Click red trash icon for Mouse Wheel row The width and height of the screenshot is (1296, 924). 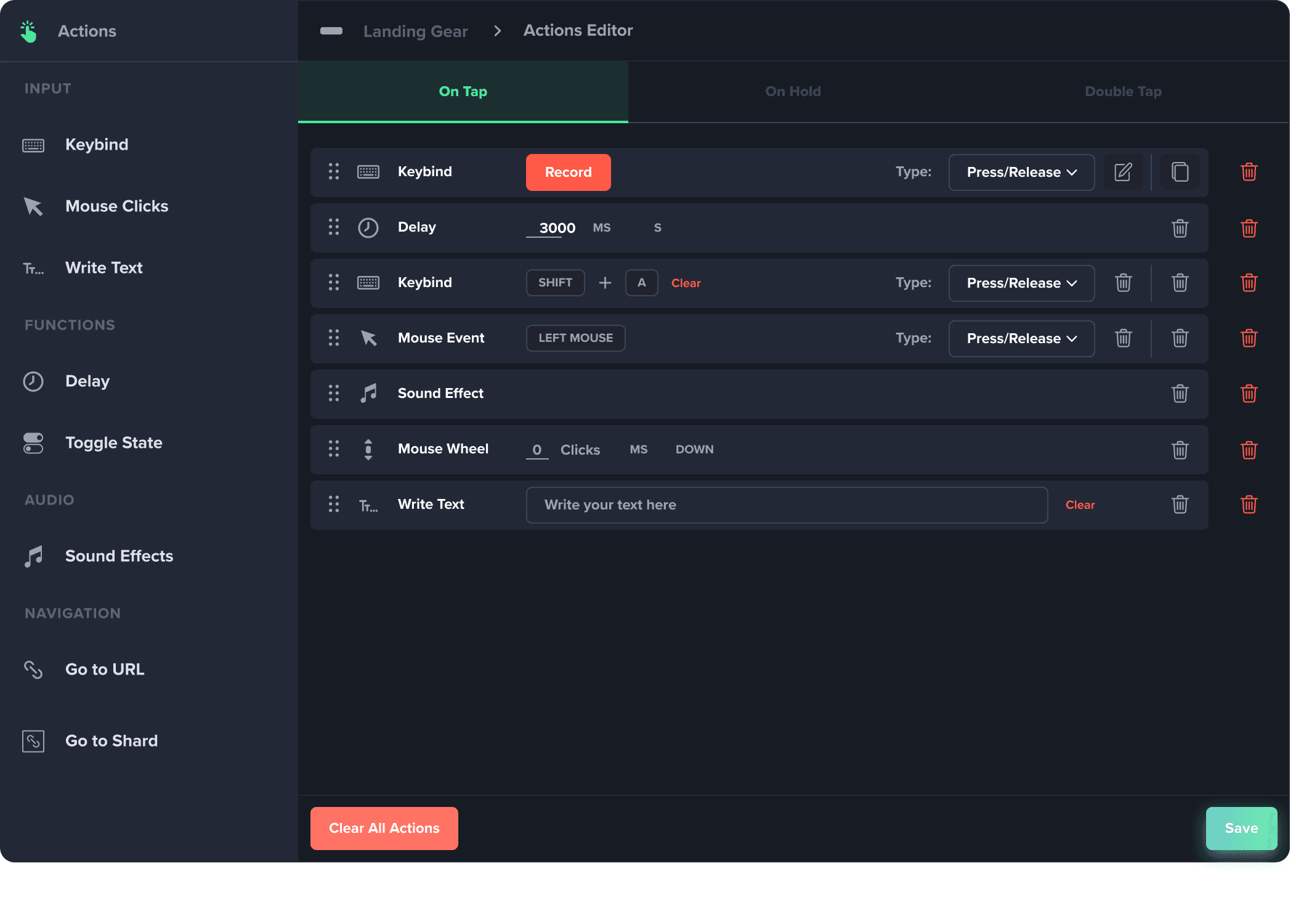coord(1249,450)
